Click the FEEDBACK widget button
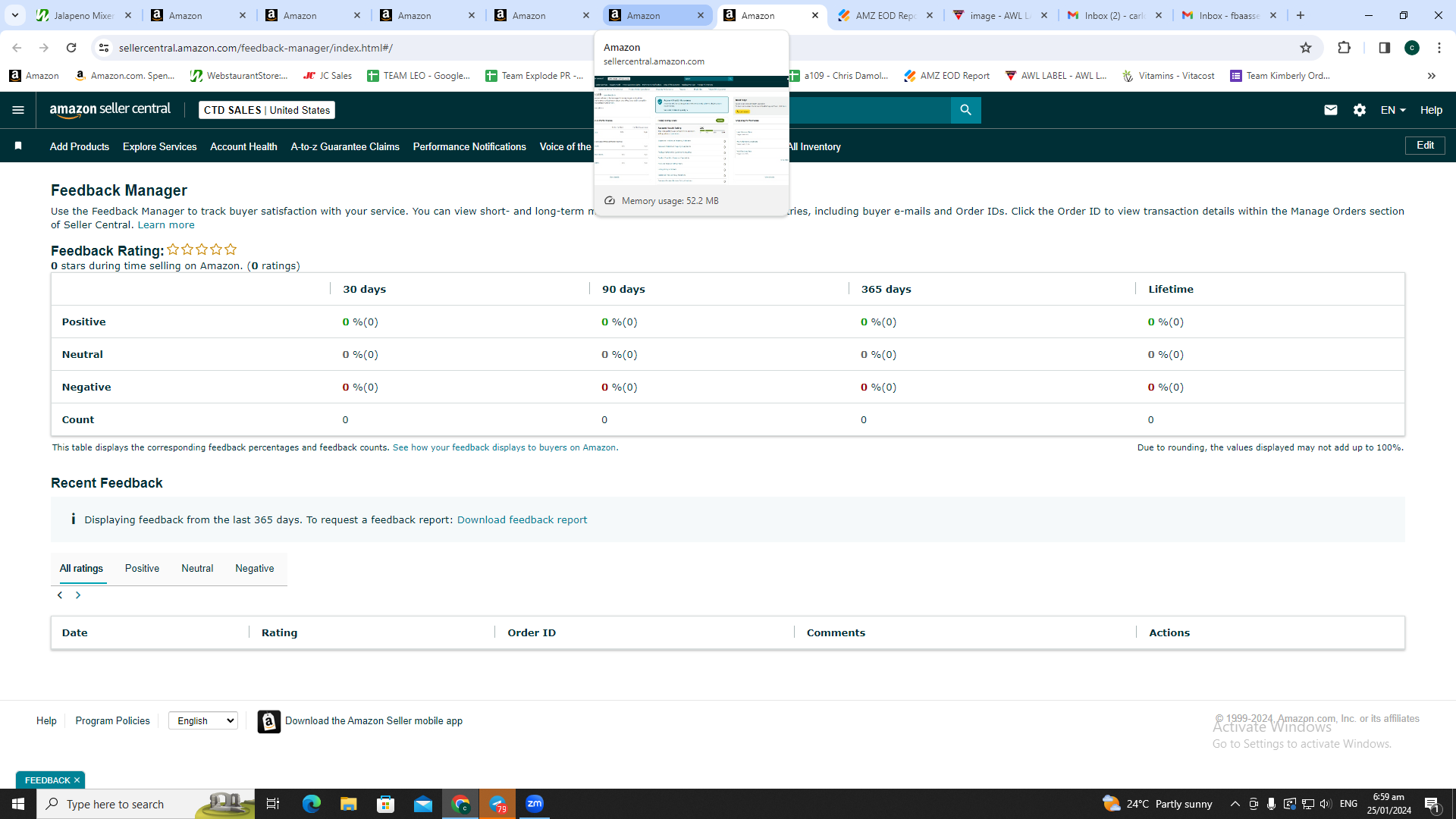This screenshot has width=1456, height=819. pos(47,780)
